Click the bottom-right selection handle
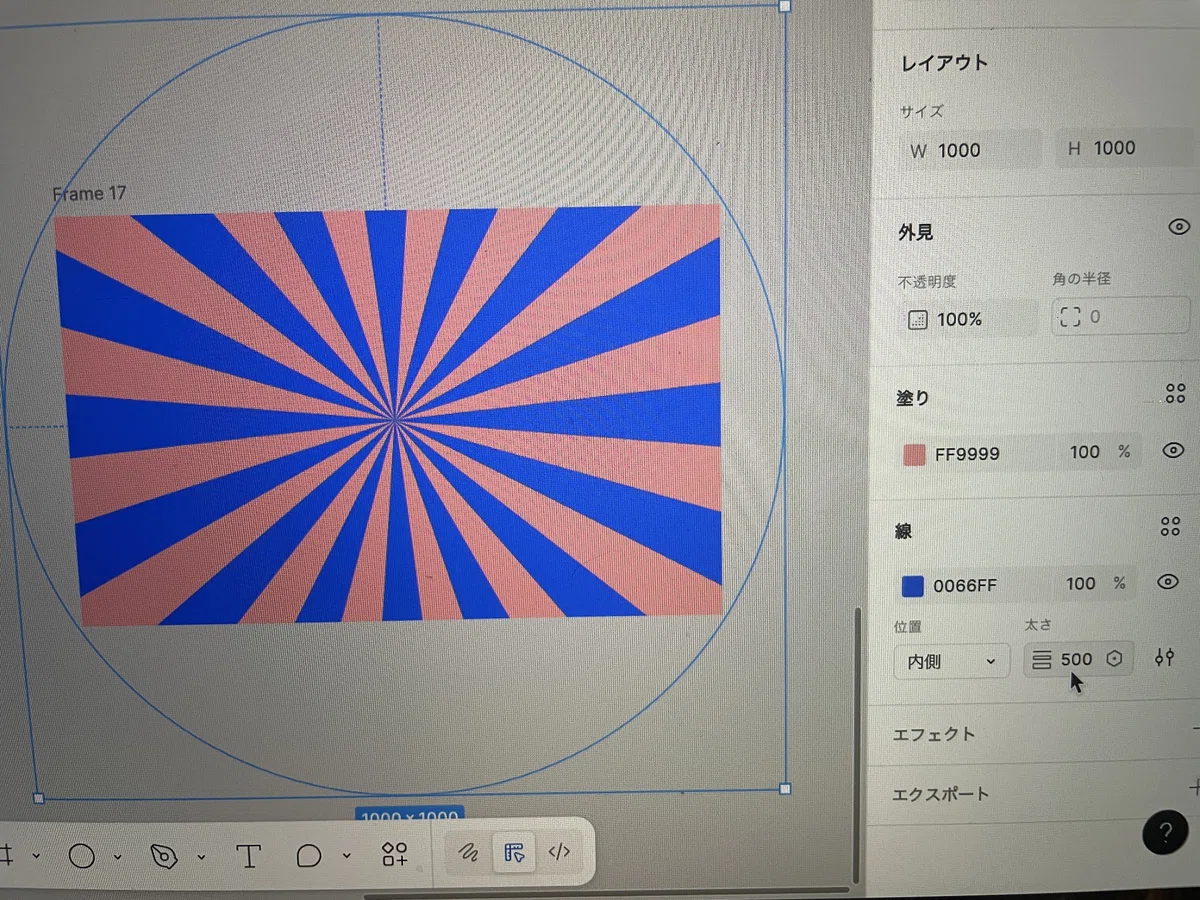The height and width of the screenshot is (900, 1200). click(785, 789)
